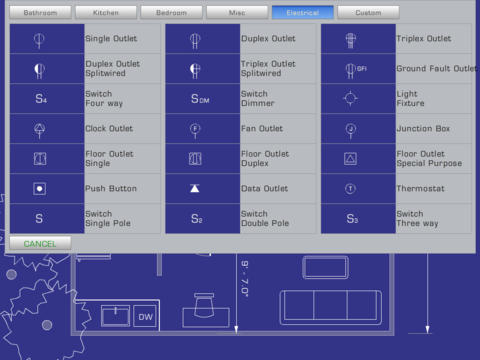
Task: Select the Triplex Outlet Splitwired icon
Action: coord(195,70)
